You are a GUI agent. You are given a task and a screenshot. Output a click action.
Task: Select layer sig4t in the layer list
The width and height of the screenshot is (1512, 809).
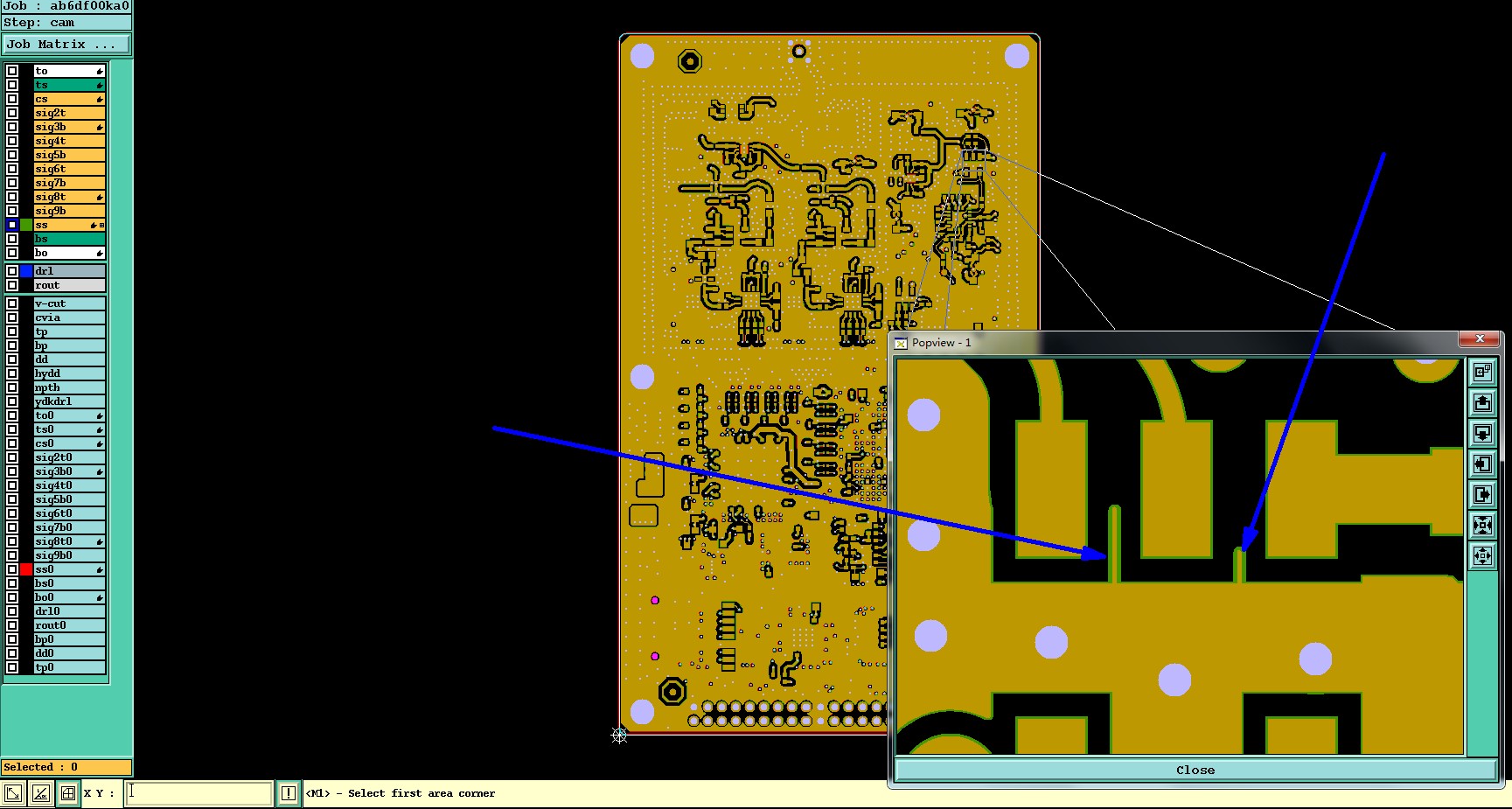69,141
